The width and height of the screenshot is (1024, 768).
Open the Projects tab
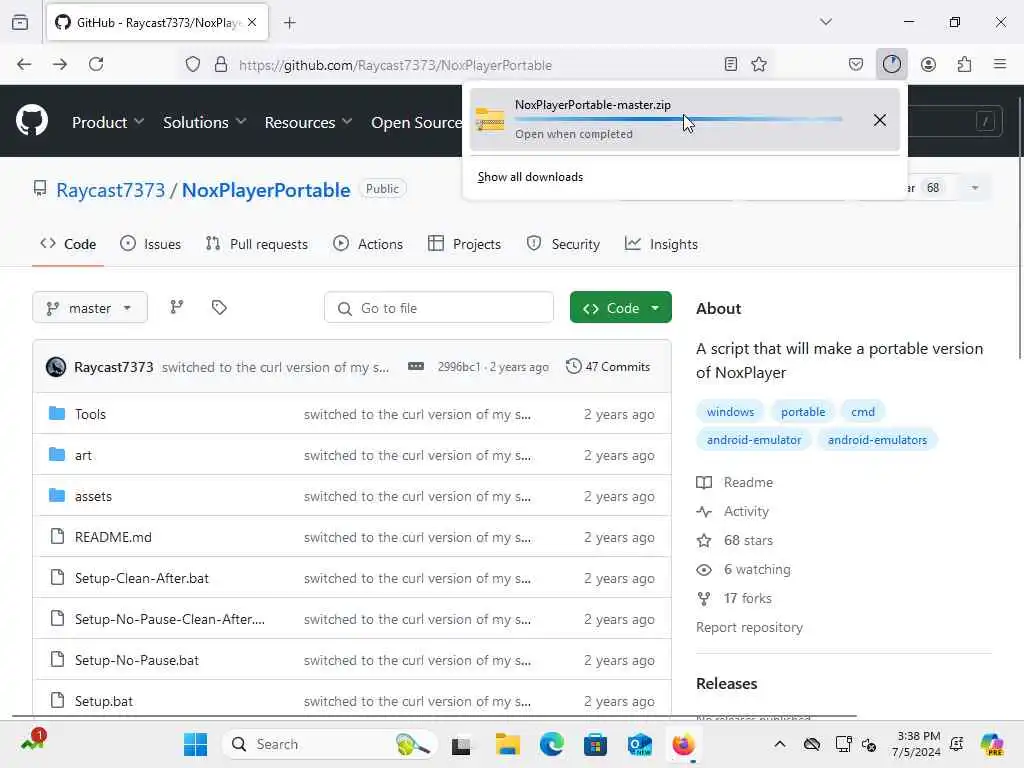[x=464, y=244]
